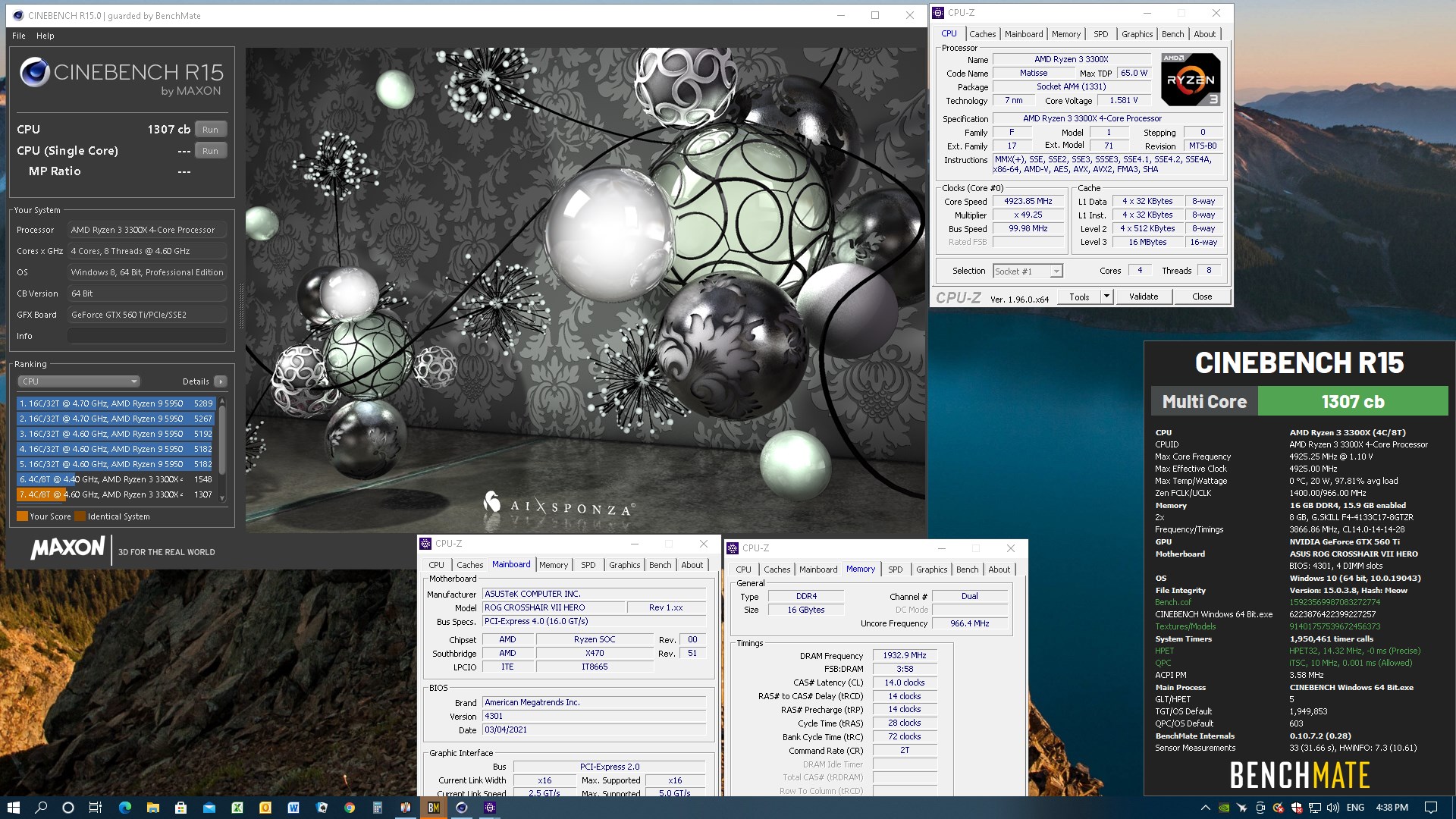
Task: Click the HPET entry in BenchMate panel
Action: [x=1164, y=651]
